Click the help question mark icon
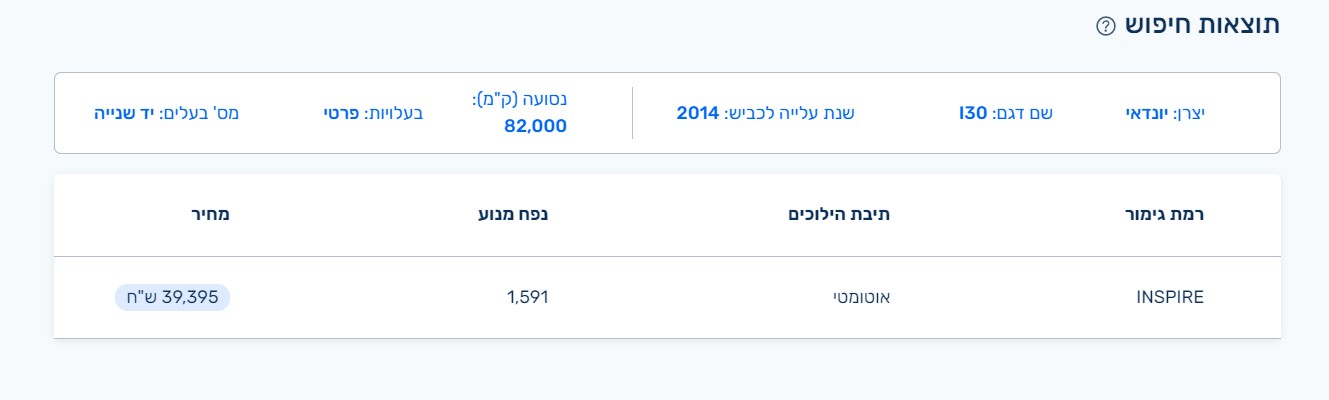The image size is (1329, 400). pos(1105,27)
